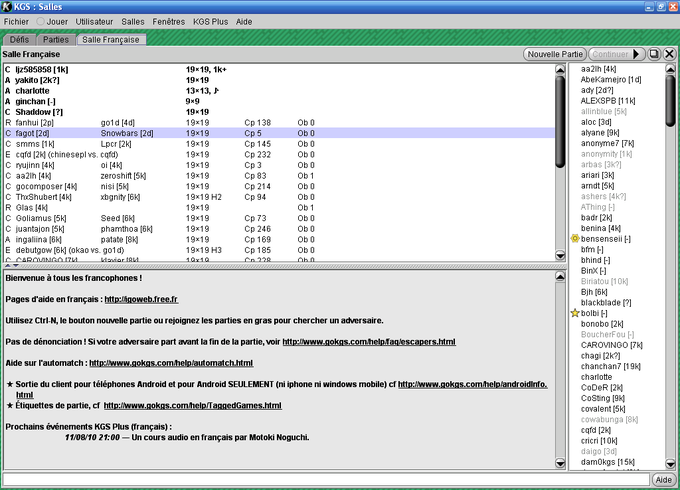Open the TaggedGames.html link
The width and height of the screenshot is (680, 490).
pos(193,405)
